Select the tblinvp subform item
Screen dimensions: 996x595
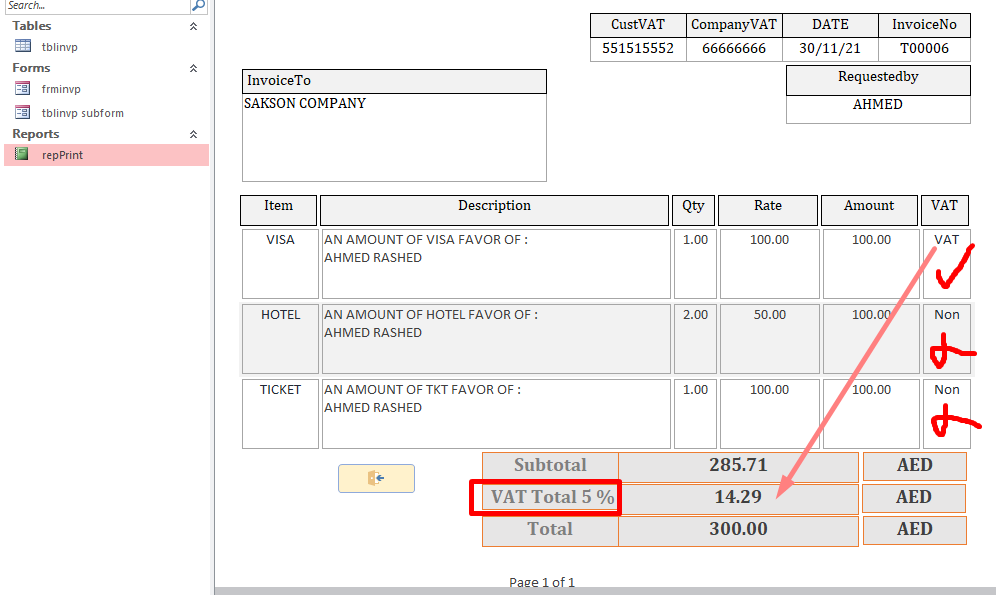[83, 113]
